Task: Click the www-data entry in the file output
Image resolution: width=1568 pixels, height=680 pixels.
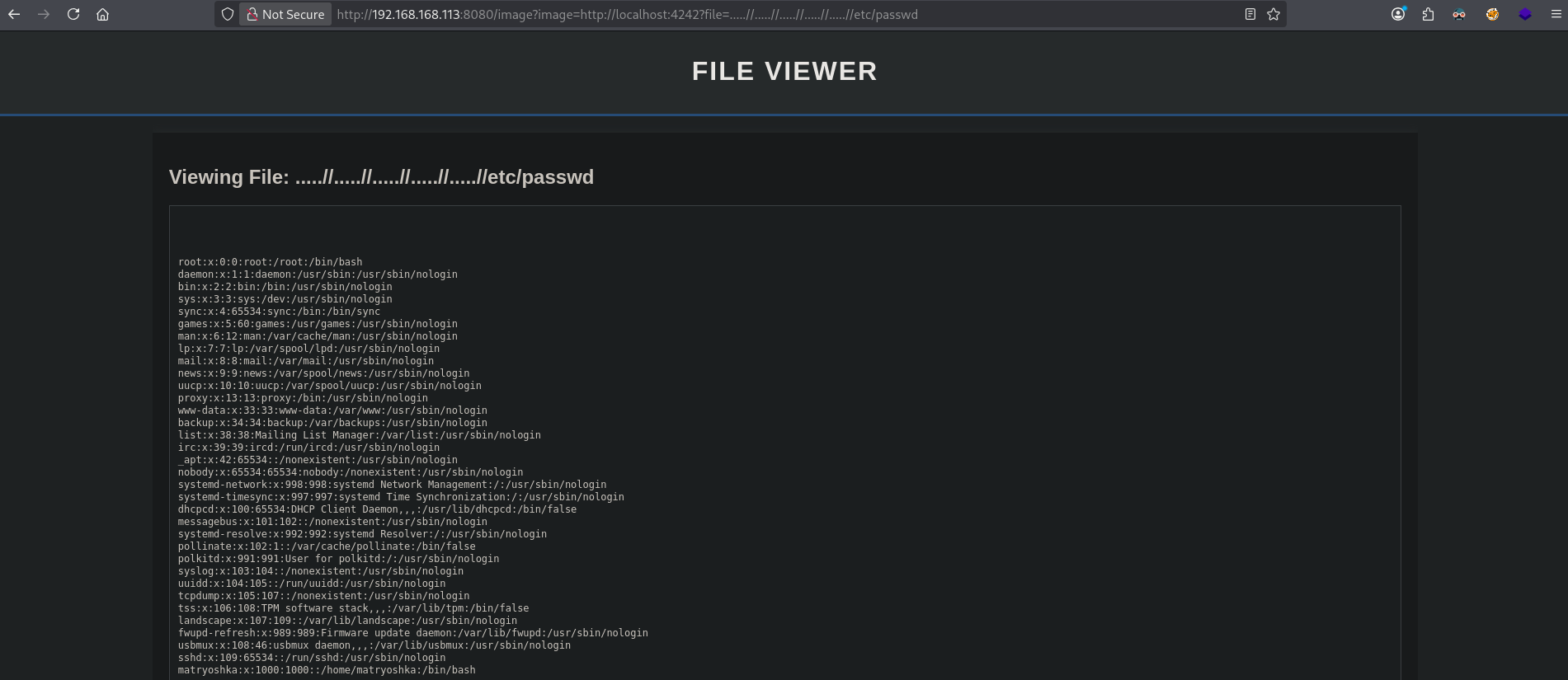Action: click(332, 410)
